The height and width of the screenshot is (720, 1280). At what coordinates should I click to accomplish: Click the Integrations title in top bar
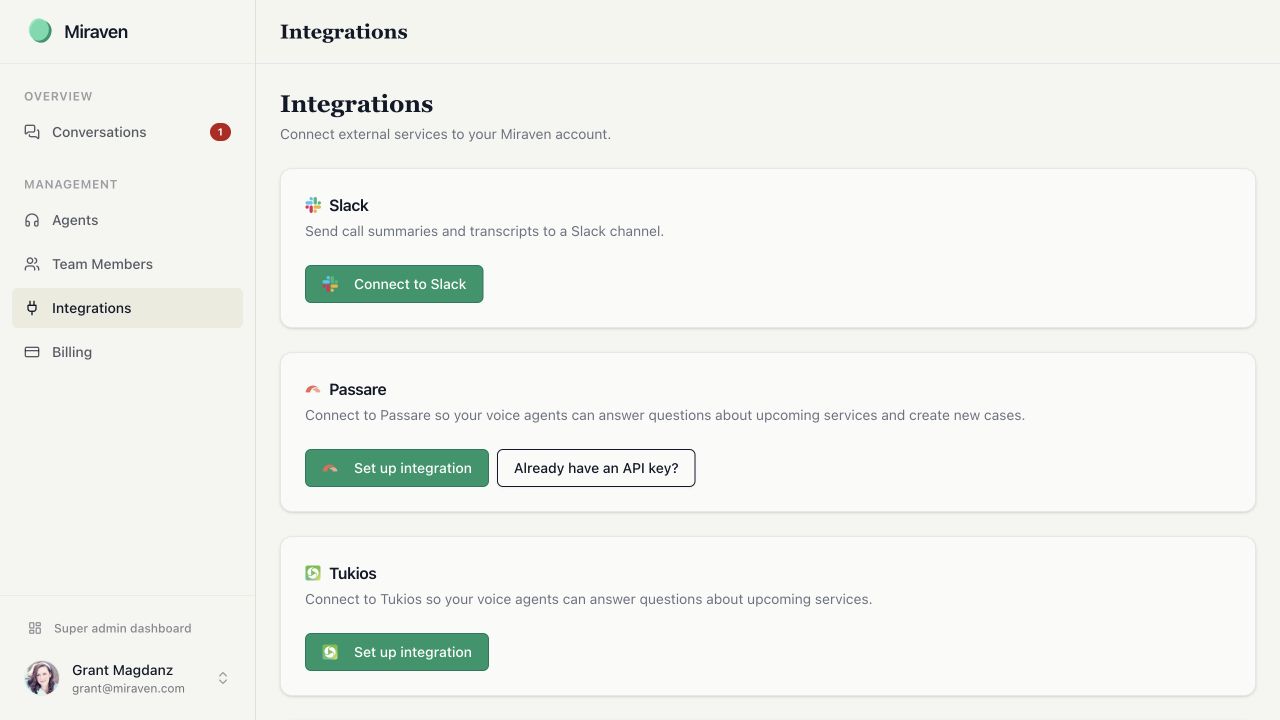[344, 31]
